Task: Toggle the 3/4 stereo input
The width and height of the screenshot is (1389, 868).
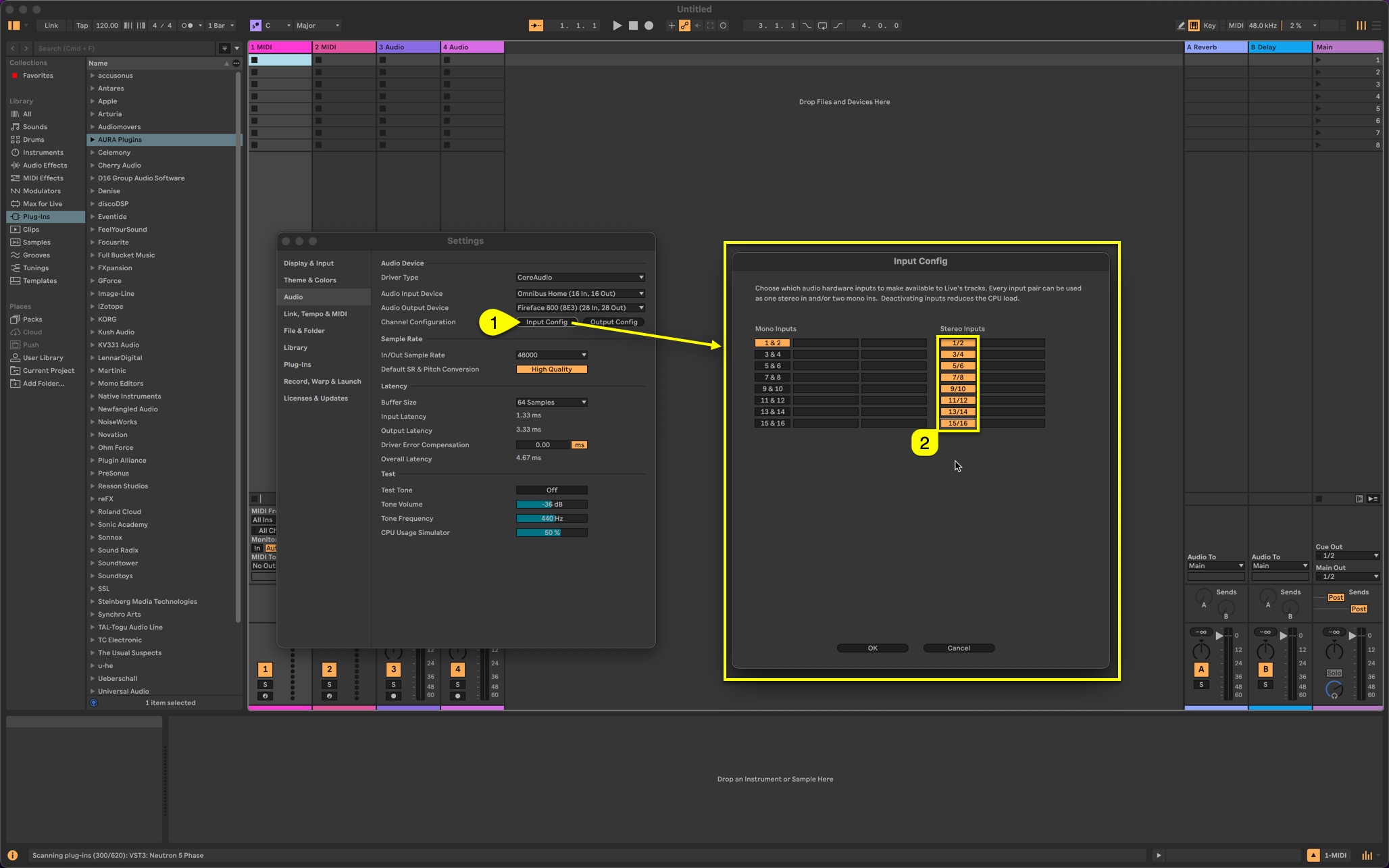Action: pos(957,355)
